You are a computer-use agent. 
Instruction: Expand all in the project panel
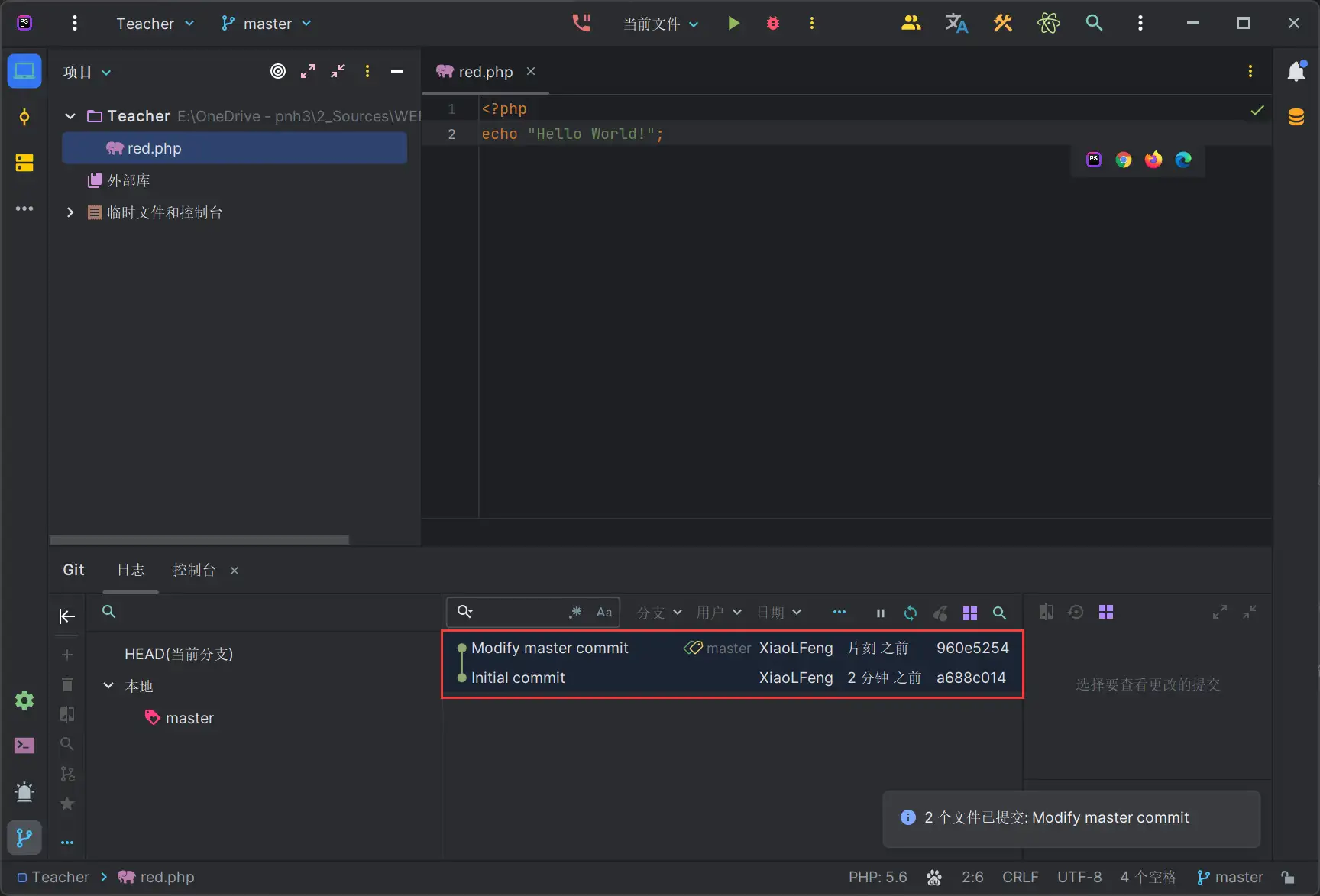(x=308, y=71)
